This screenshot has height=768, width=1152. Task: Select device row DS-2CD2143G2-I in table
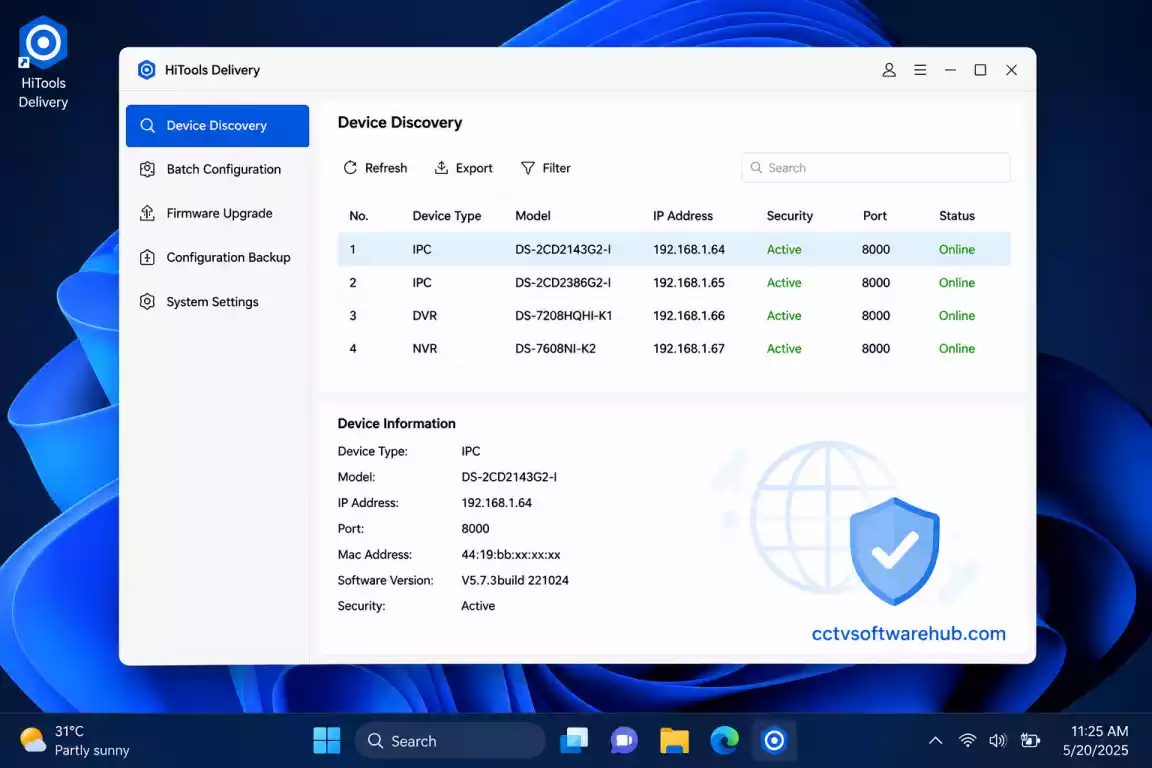[x=674, y=249]
